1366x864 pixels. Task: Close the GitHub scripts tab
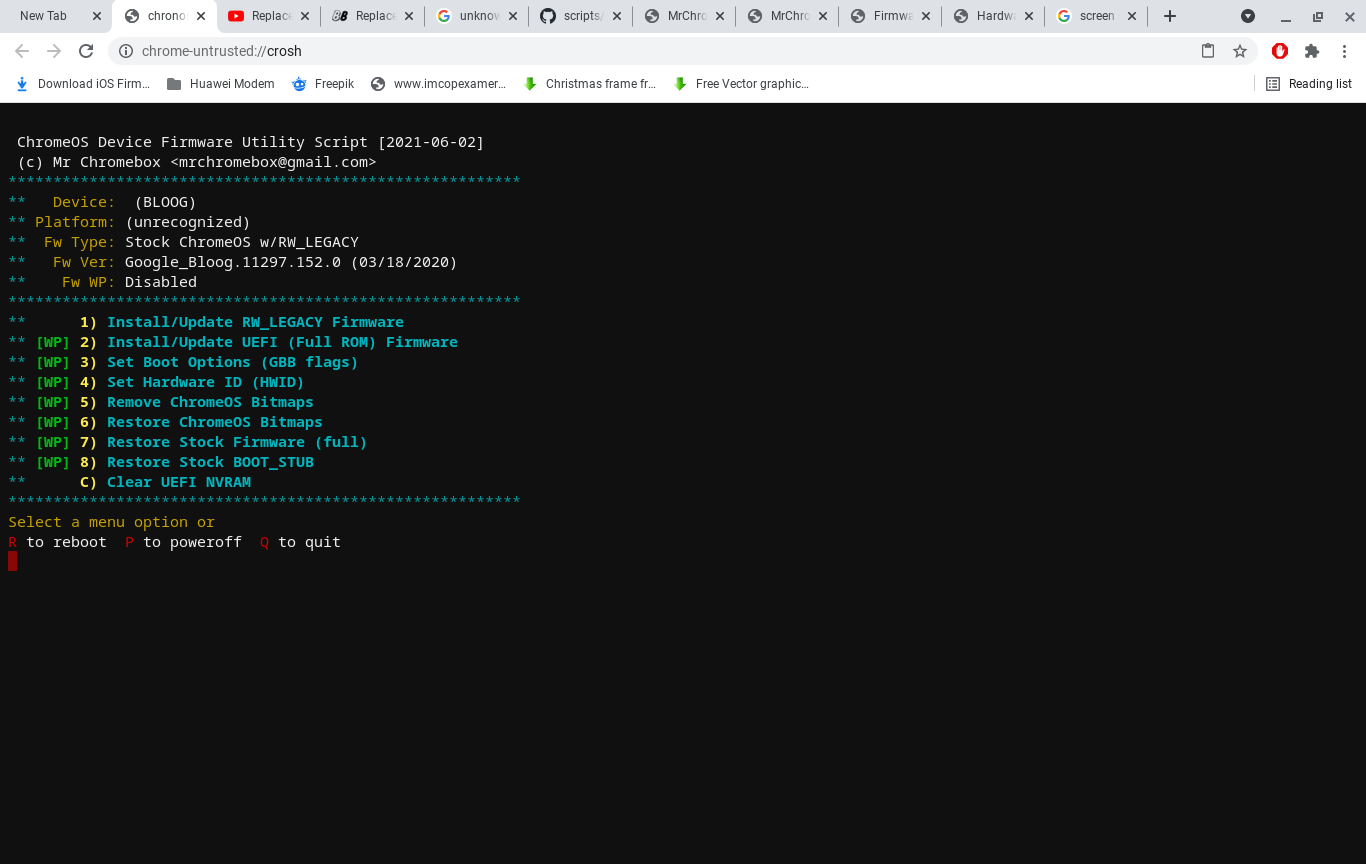pos(616,16)
